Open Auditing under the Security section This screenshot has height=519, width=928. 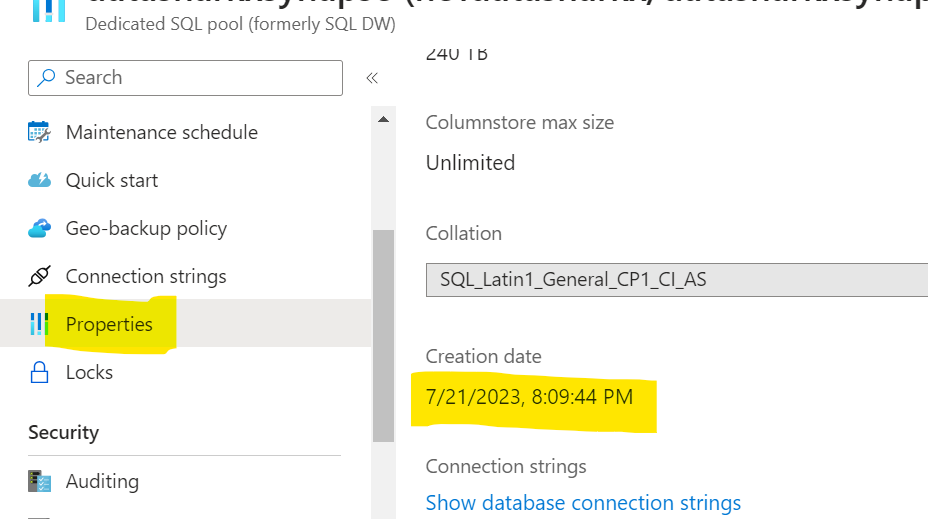102,481
